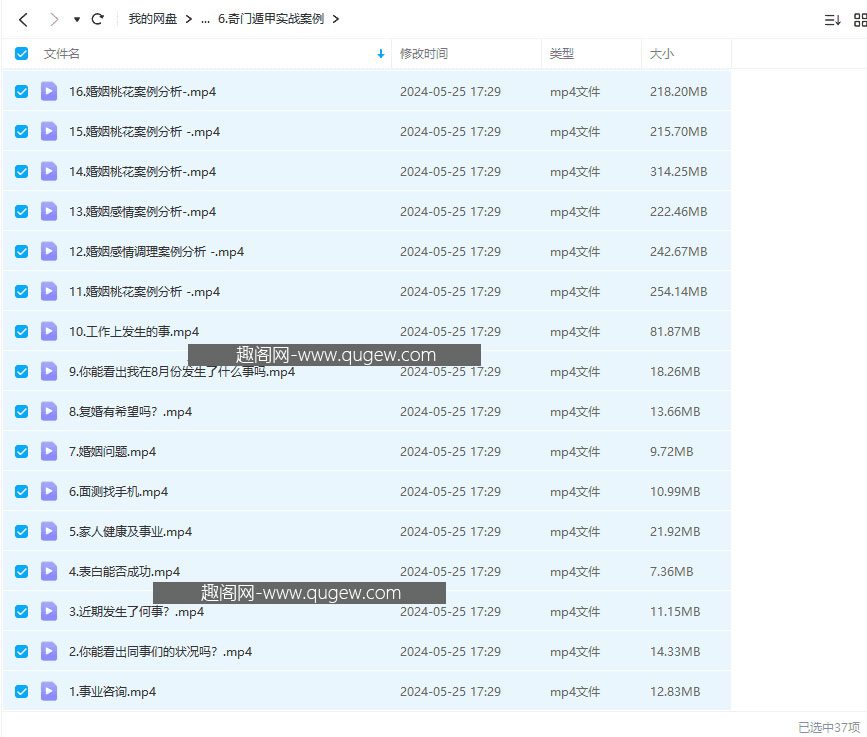This screenshot has height=737, width=867.
Task: Uncheck 6.面测找手机 checkbox
Action: pos(22,492)
